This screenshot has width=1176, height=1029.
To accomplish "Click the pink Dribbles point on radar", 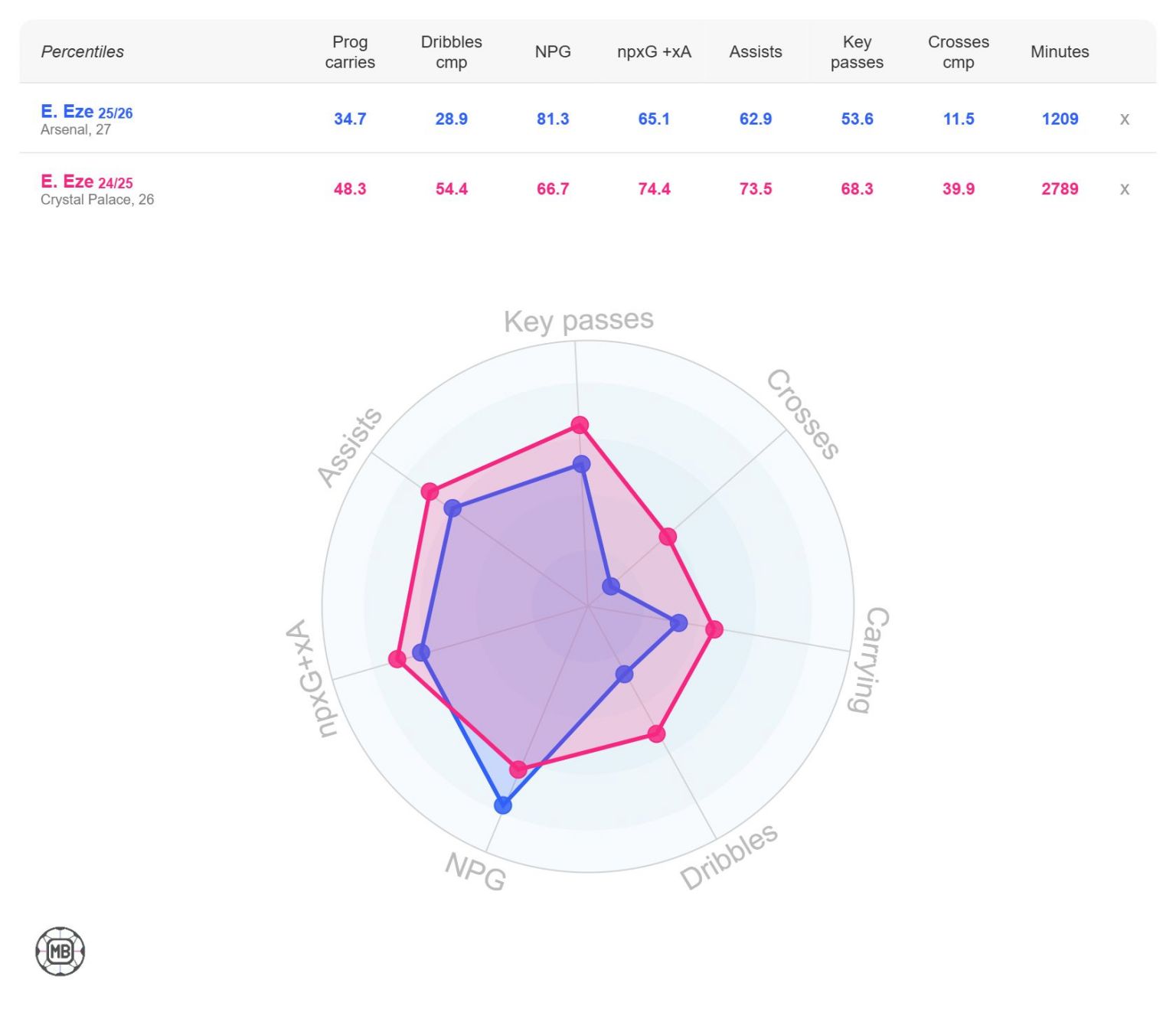I will point(656,733).
